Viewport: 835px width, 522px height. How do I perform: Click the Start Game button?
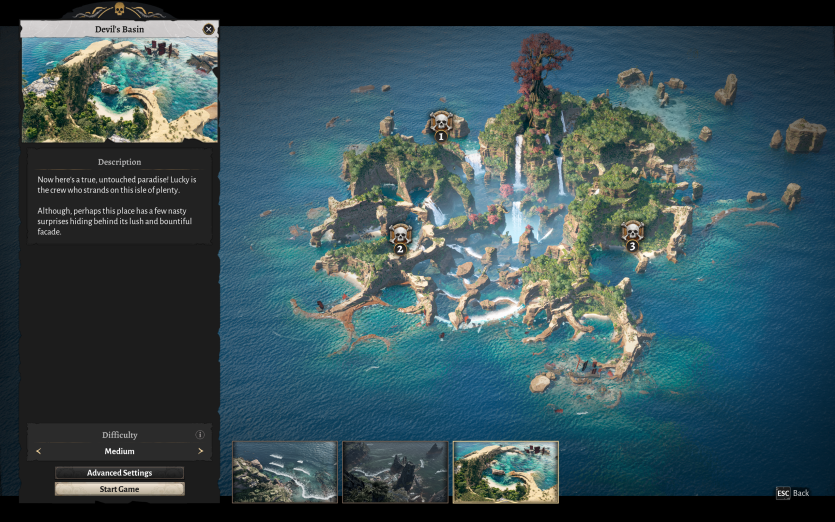pos(119,489)
